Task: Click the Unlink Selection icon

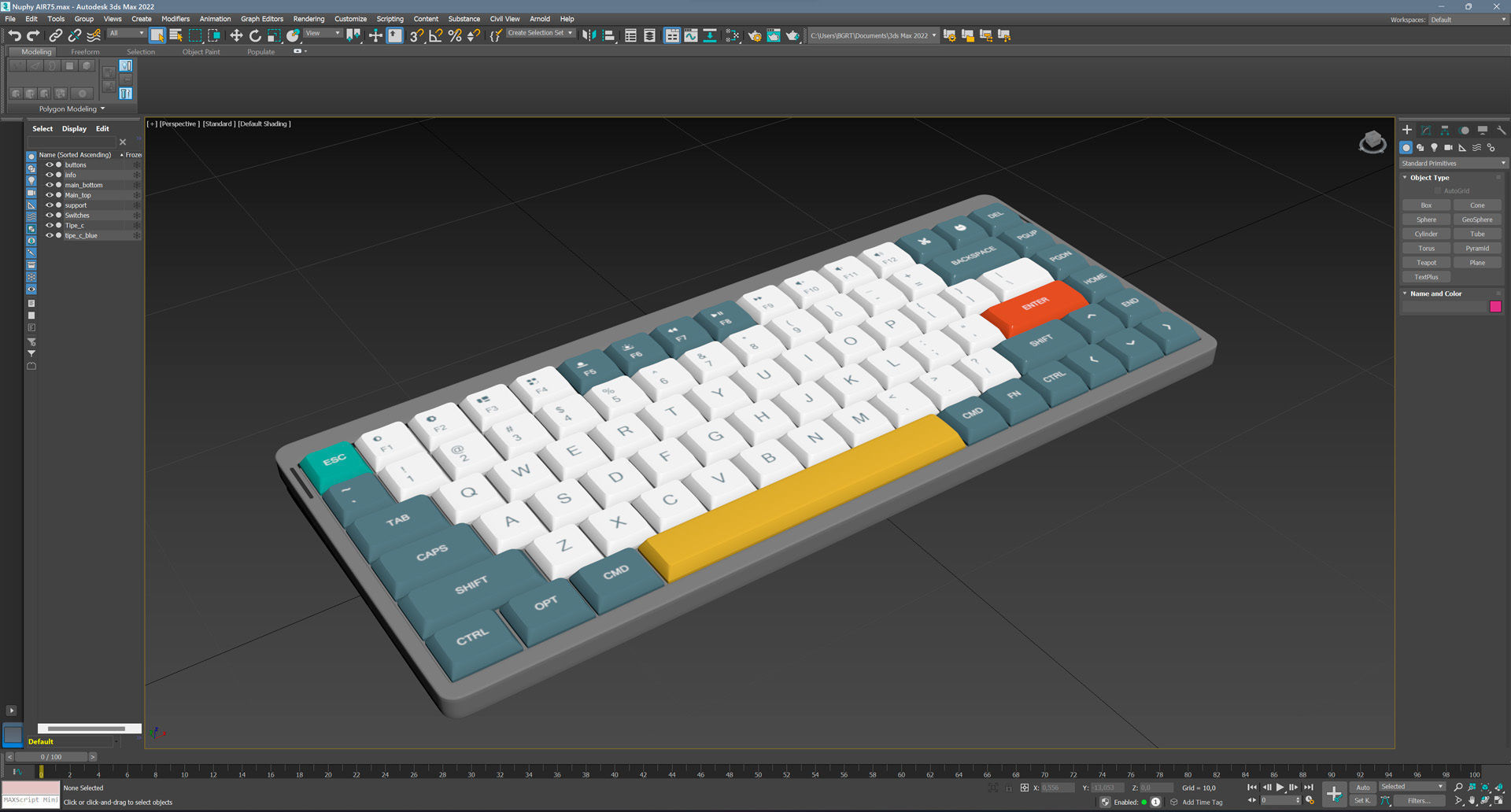Action: (x=75, y=35)
